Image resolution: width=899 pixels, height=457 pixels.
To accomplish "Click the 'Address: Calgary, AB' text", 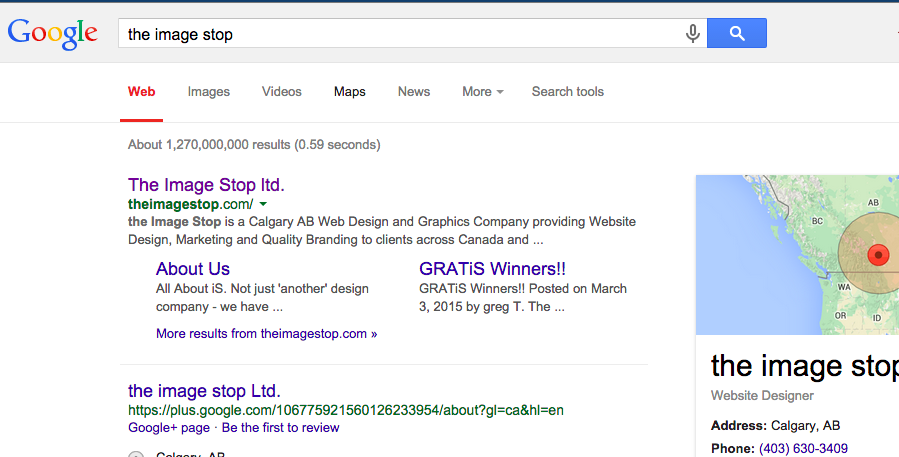I will [776, 425].
